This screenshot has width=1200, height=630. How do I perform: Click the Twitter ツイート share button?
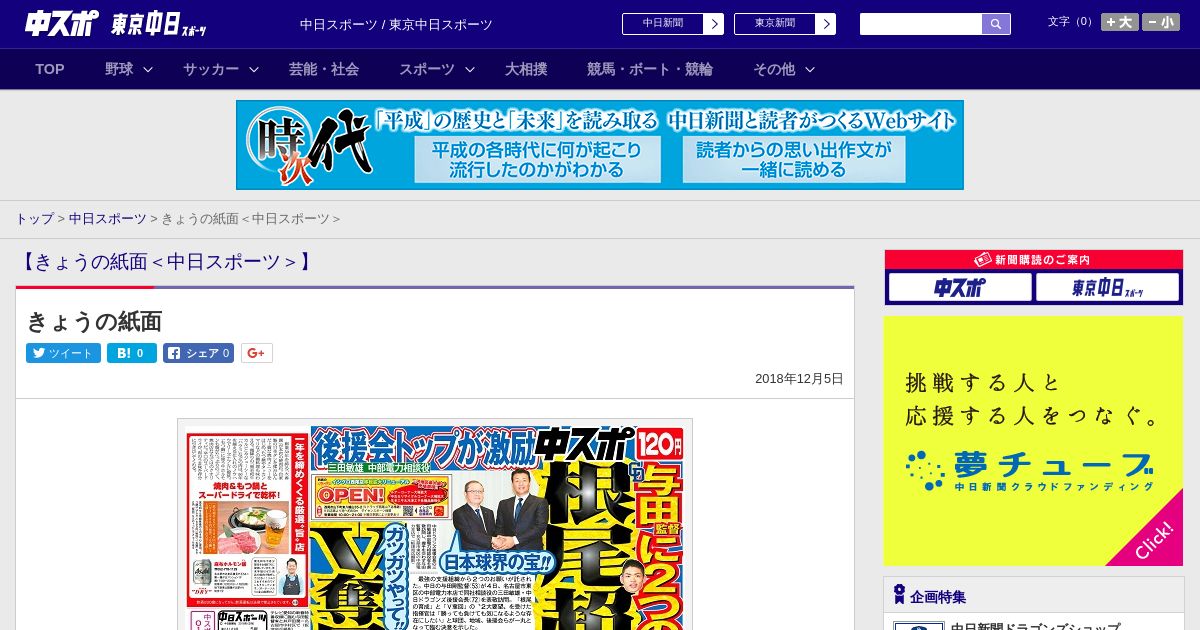tap(63, 353)
